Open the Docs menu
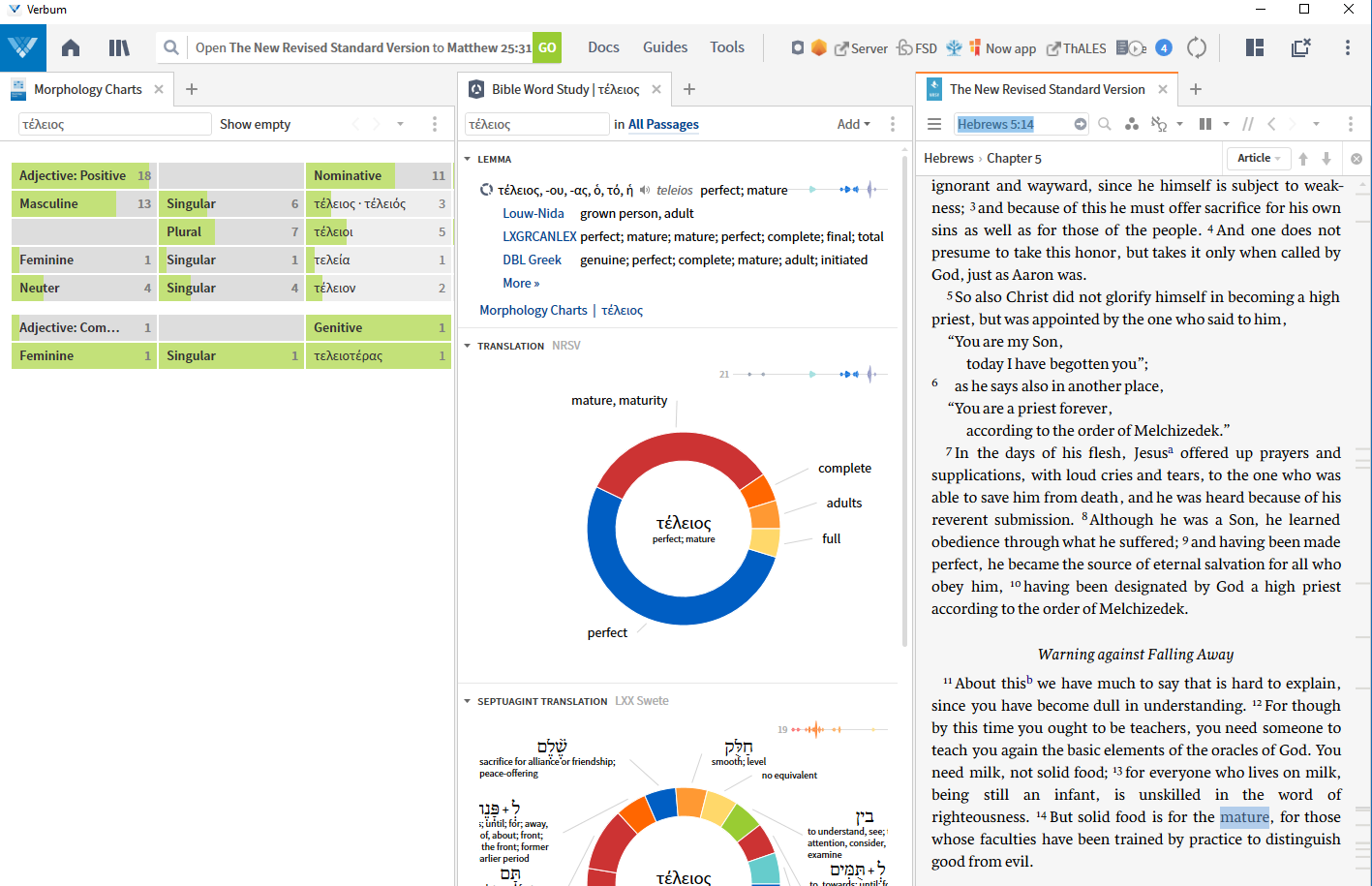This screenshot has height=886, width=1372. [x=603, y=47]
